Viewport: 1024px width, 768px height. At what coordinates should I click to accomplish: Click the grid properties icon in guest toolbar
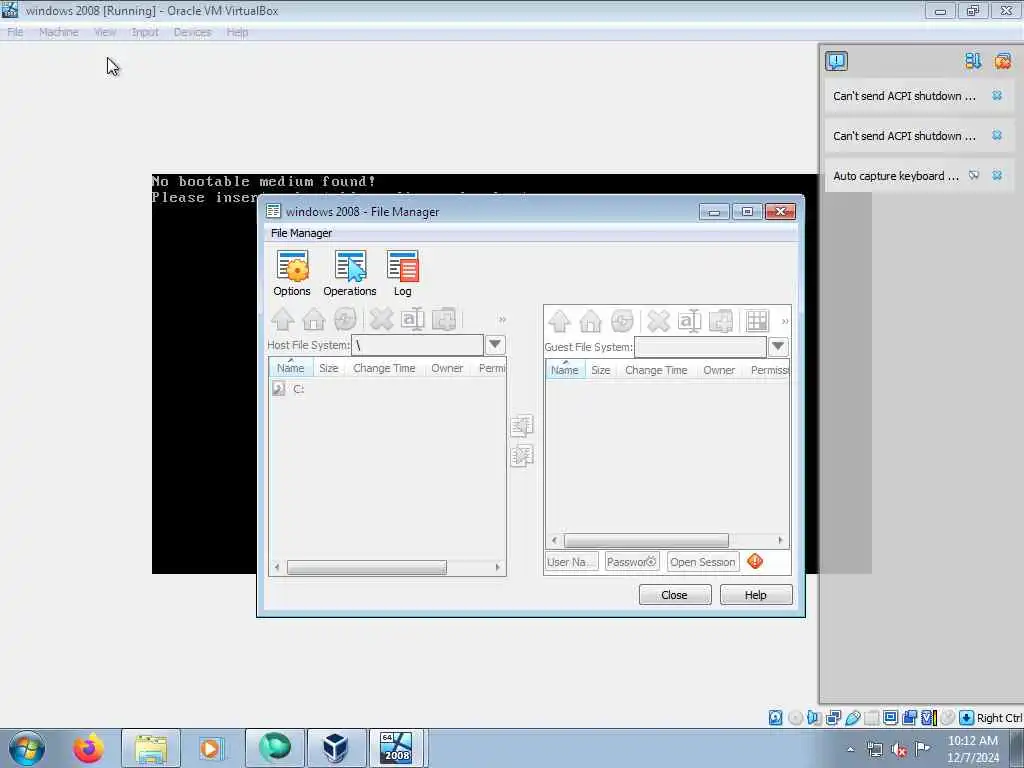click(758, 321)
